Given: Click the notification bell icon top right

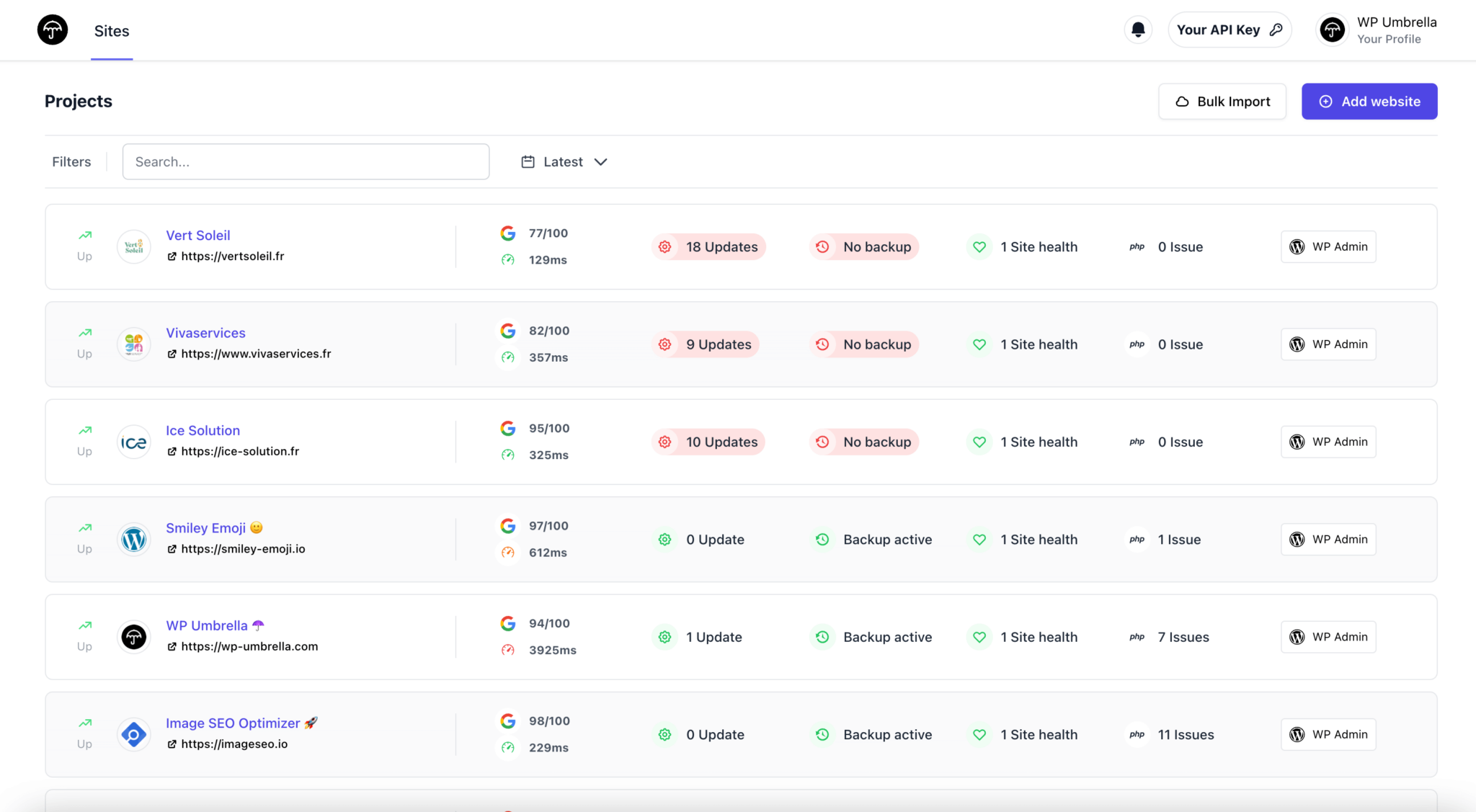Looking at the screenshot, I should pos(1139,29).
